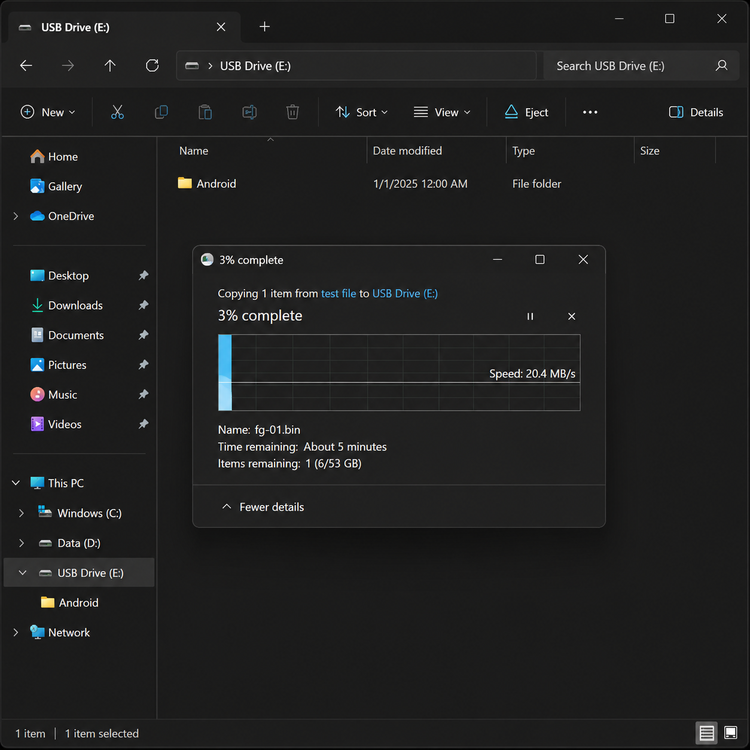Click the Delete trash icon
This screenshot has height=750, width=750.
click(x=292, y=112)
